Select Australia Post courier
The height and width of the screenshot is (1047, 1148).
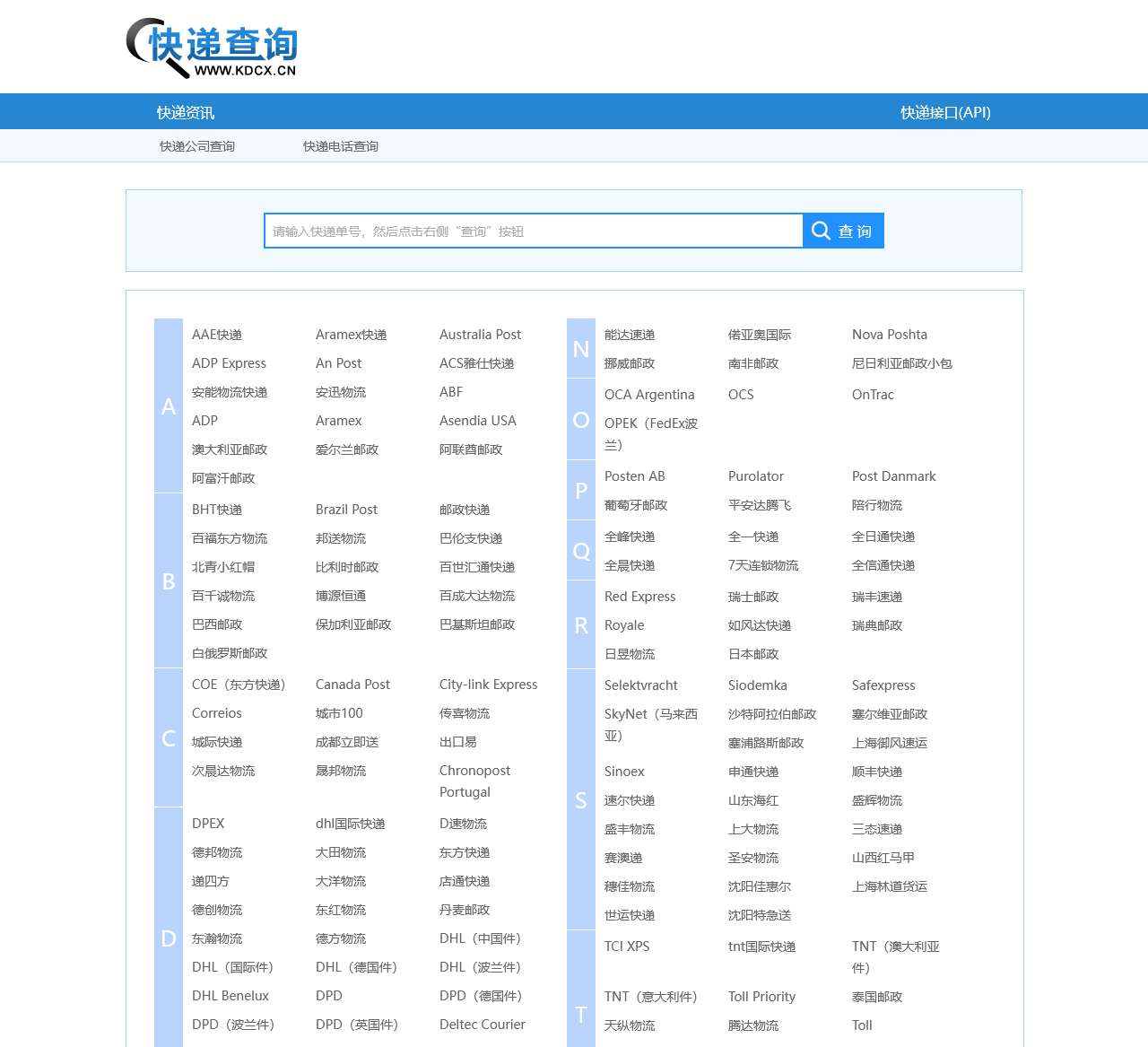pyautogui.click(x=480, y=335)
